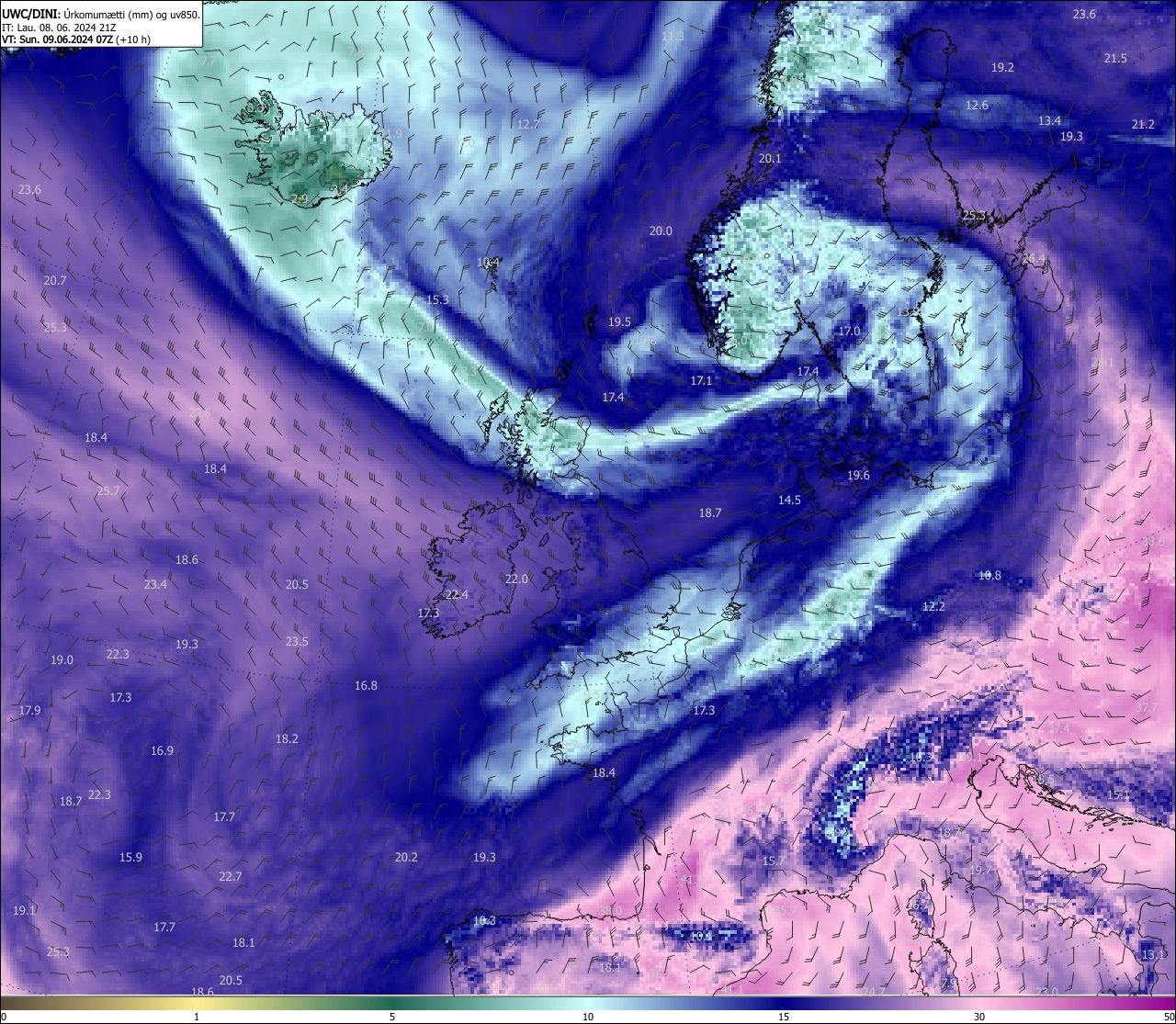
Task: Click the 15.9 value on the map
Action: click(x=130, y=857)
